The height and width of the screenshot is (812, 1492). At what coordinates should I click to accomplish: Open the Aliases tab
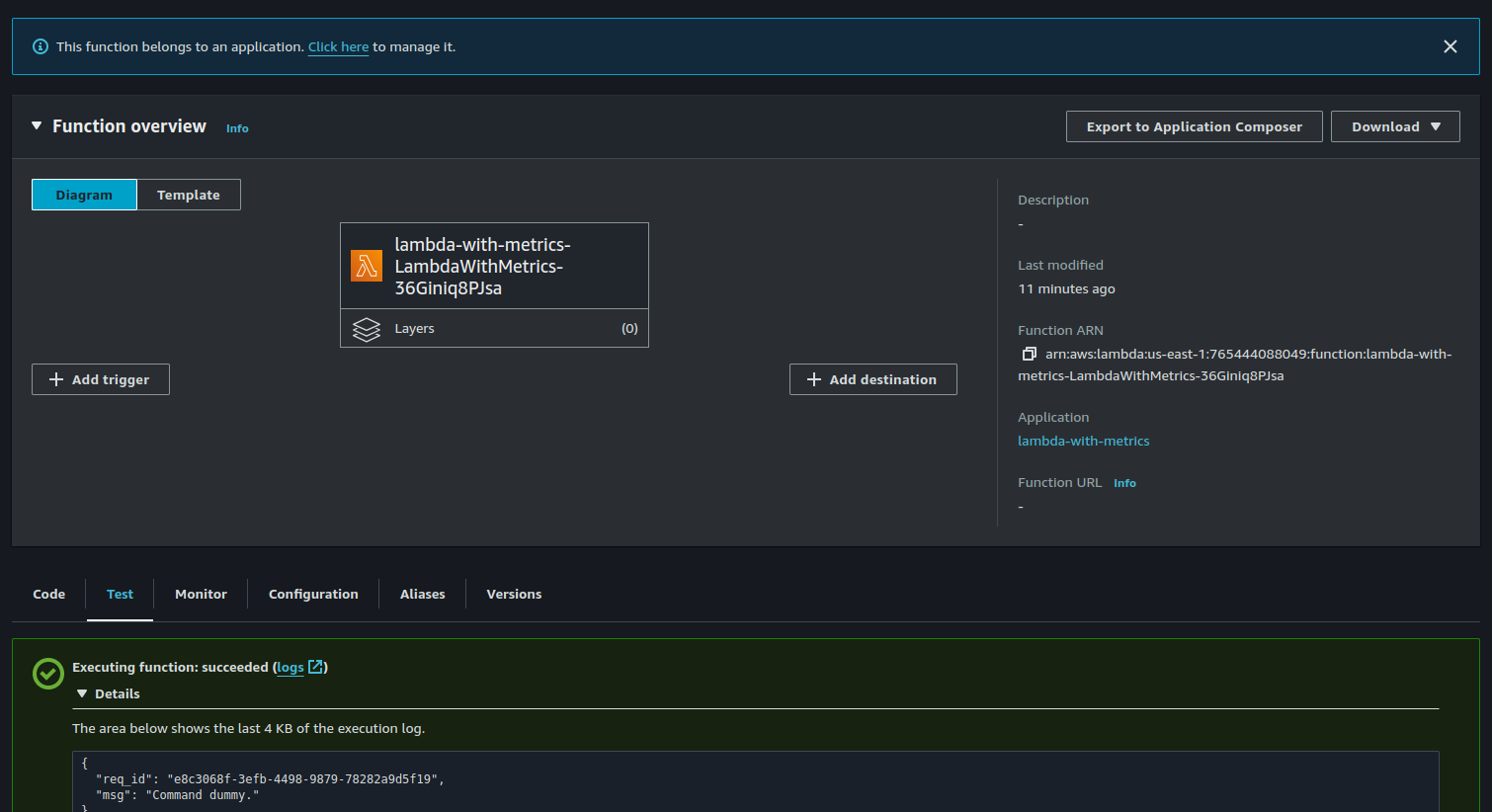pos(422,594)
